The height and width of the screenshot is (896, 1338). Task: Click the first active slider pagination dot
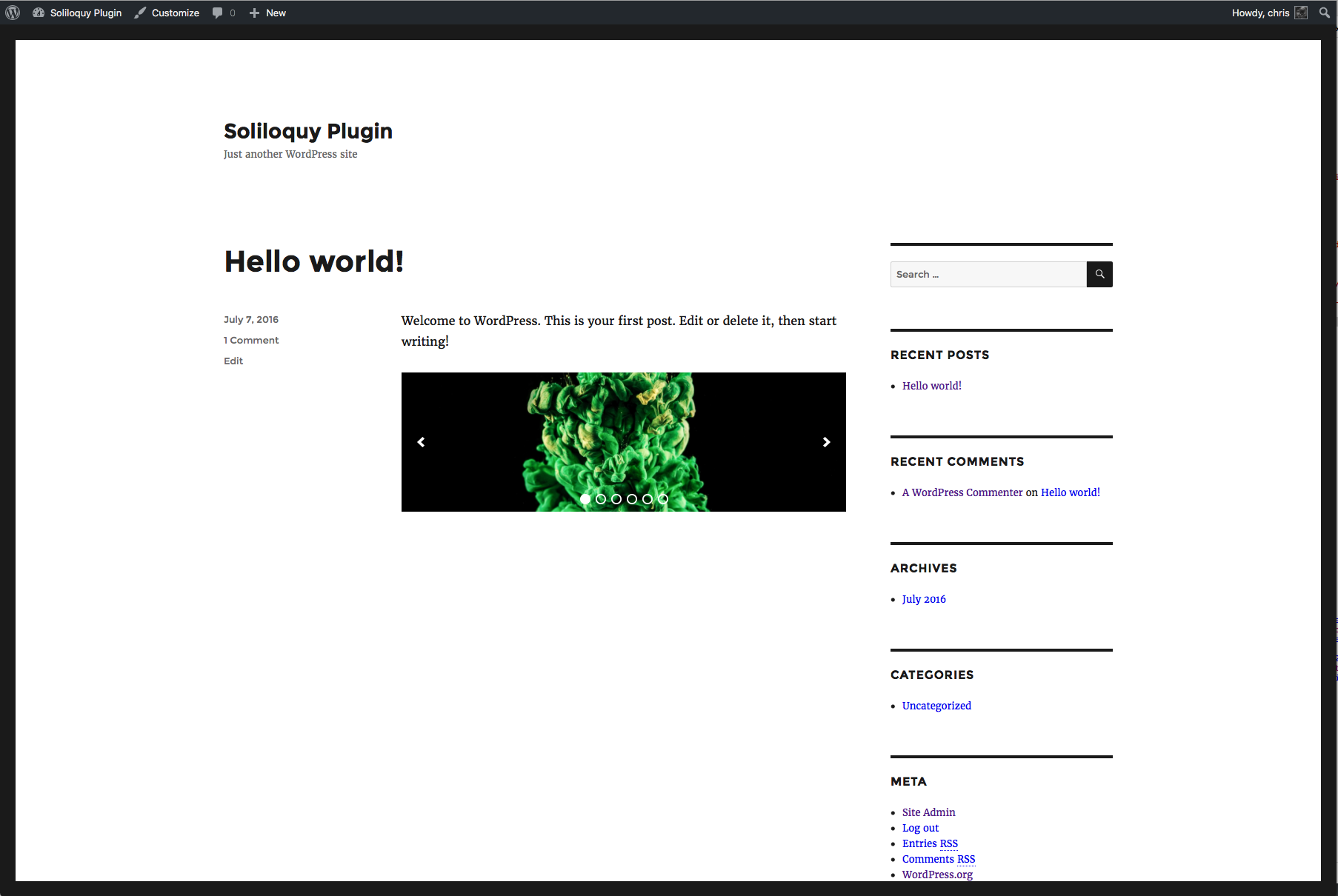pos(585,499)
